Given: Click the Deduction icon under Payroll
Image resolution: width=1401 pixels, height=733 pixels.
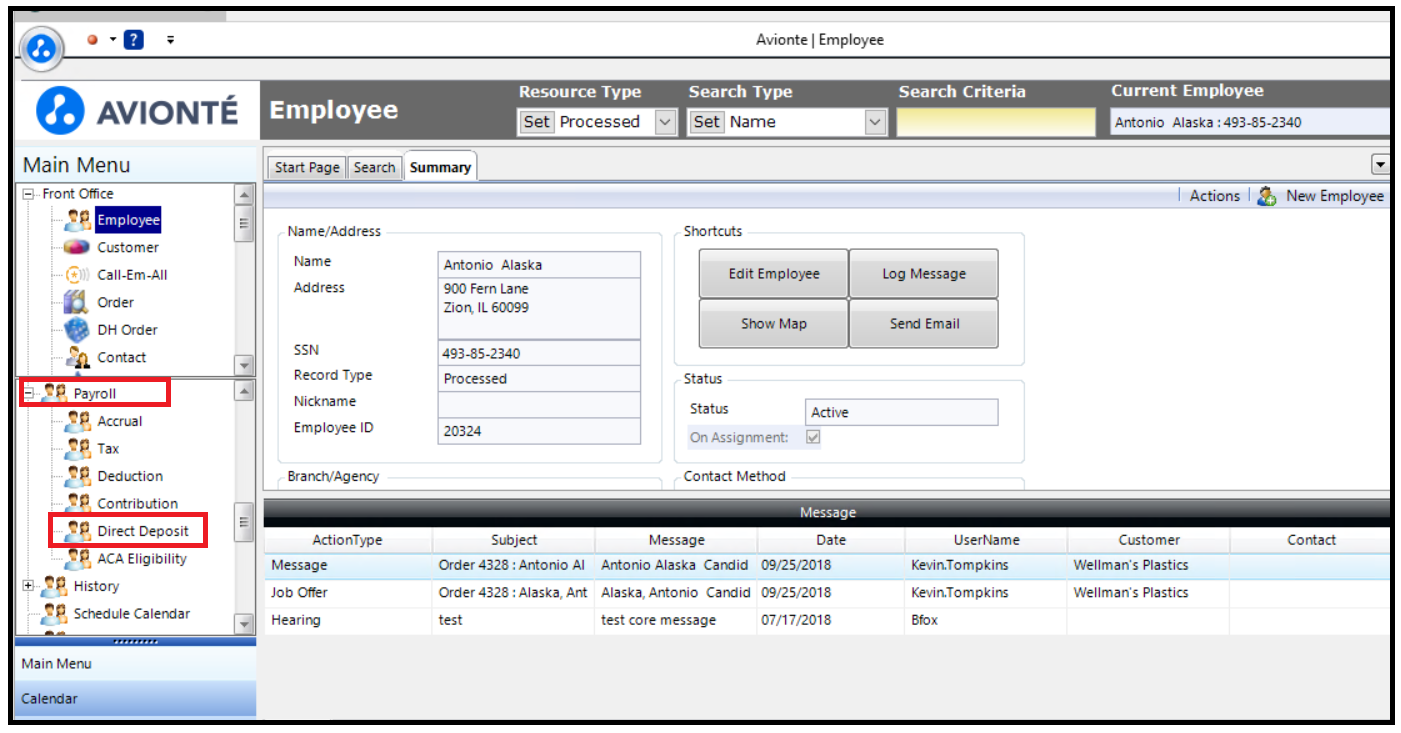Looking at the screenshot, I should [x=78, y=476].
